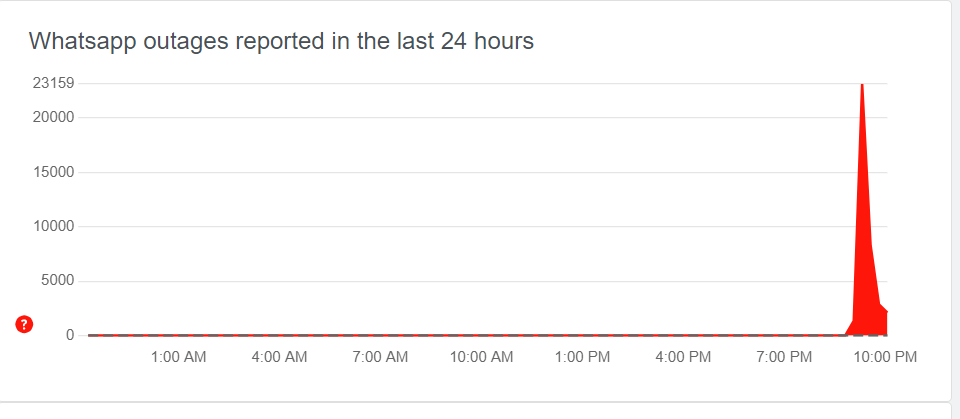The width and height of the screenshot is (960, 419).
Task: Click the base of the red outage area
Action: pyautogui.click(x=866, y=334)
